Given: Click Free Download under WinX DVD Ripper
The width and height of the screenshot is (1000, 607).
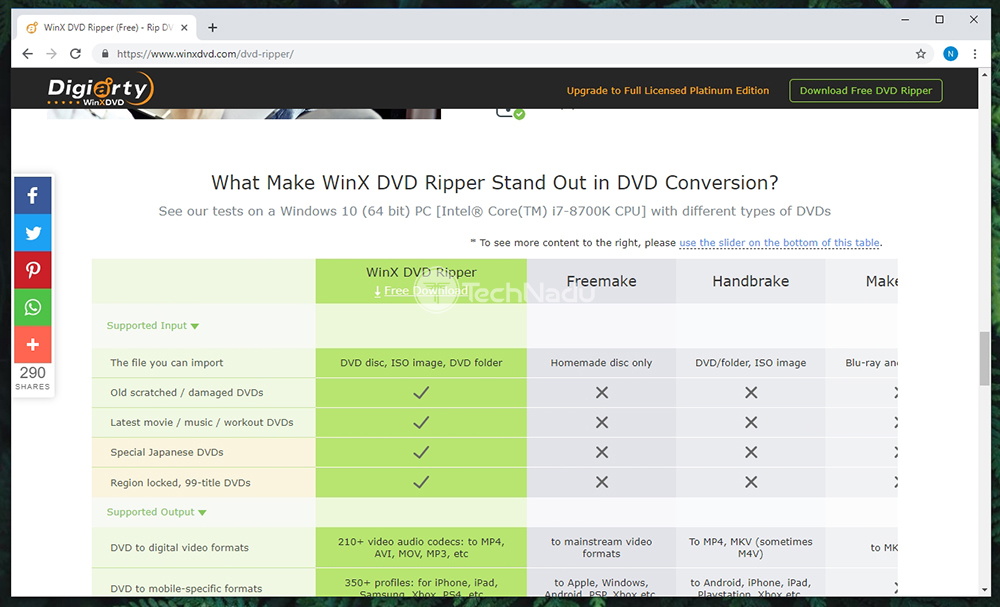Looking at the screenshot, I should click(421, 291).
